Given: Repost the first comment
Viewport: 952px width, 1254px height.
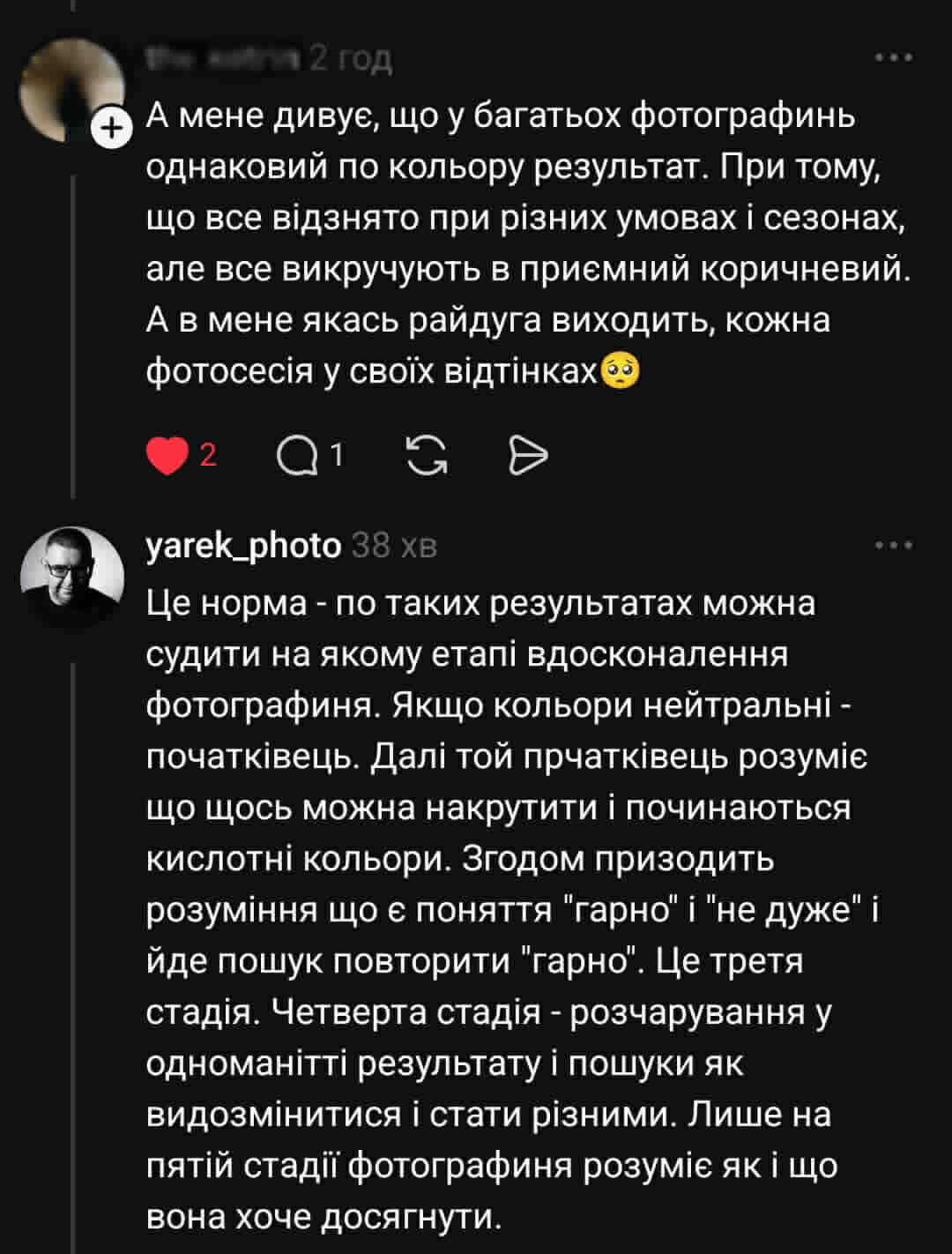Looking at the screenshot, I should 427,456.
